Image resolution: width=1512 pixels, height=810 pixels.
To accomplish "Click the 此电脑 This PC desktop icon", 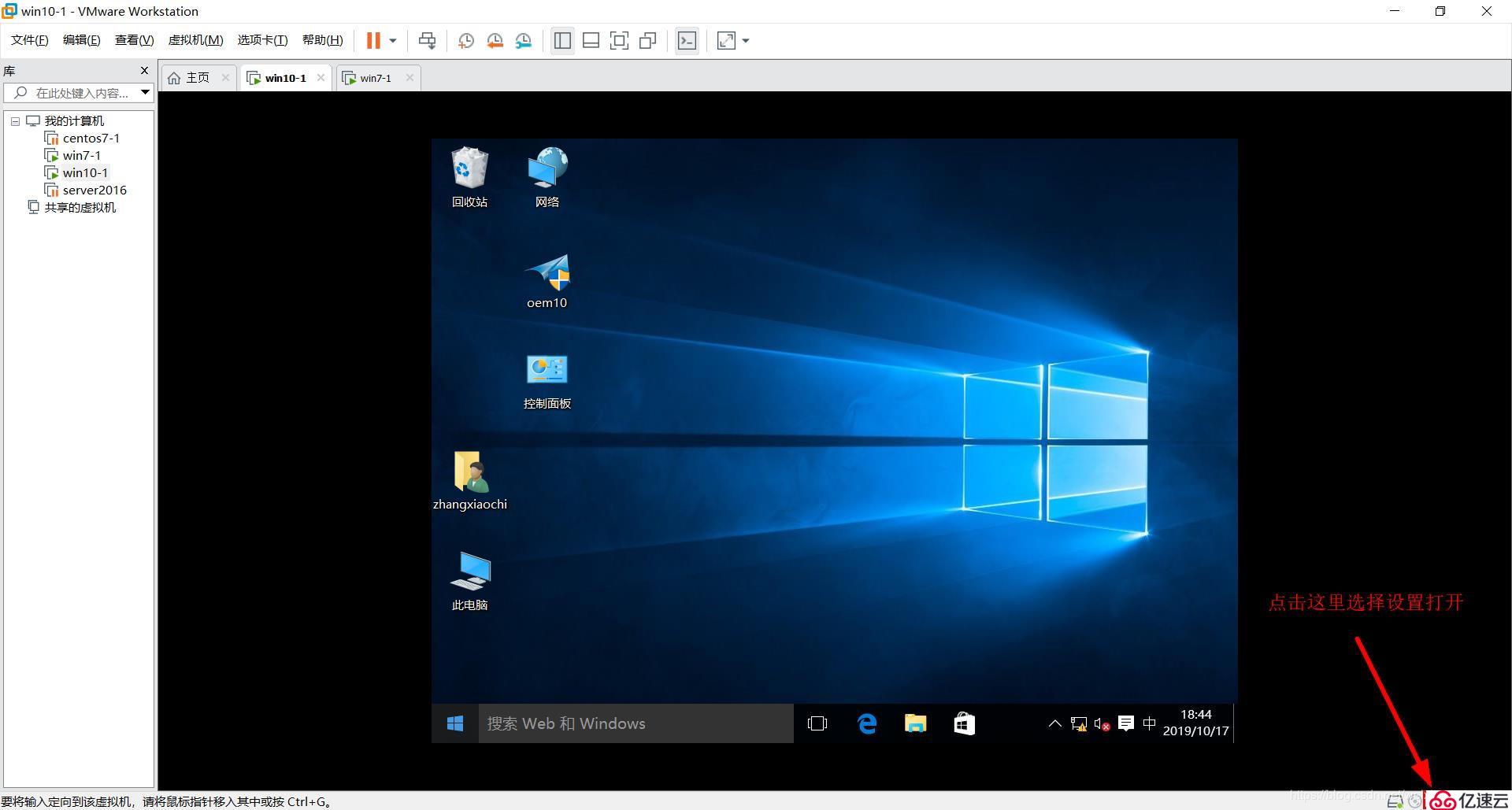I will click(470, 582).
